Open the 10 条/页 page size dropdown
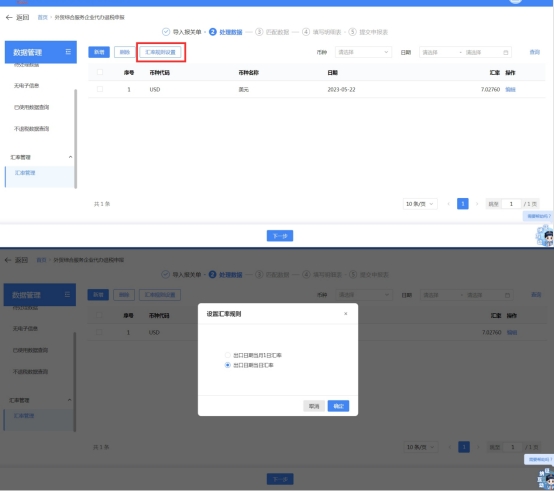The image size is (554, 492). point(420,204)
